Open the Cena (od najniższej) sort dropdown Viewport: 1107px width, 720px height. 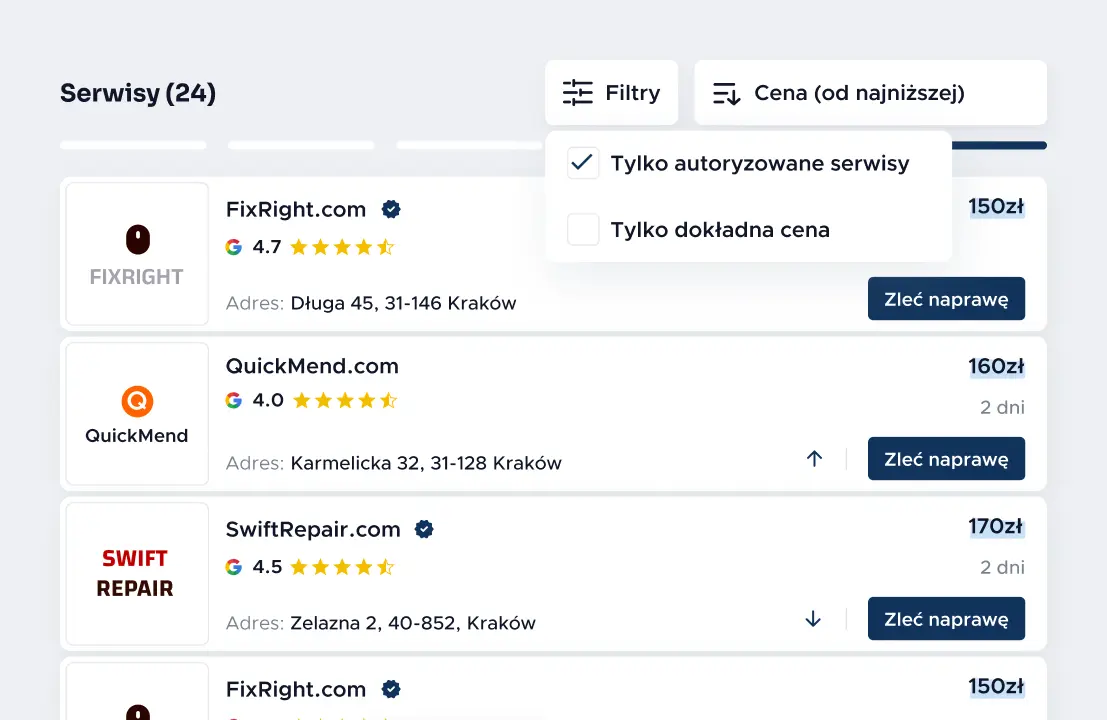click(x=870, y=92)
